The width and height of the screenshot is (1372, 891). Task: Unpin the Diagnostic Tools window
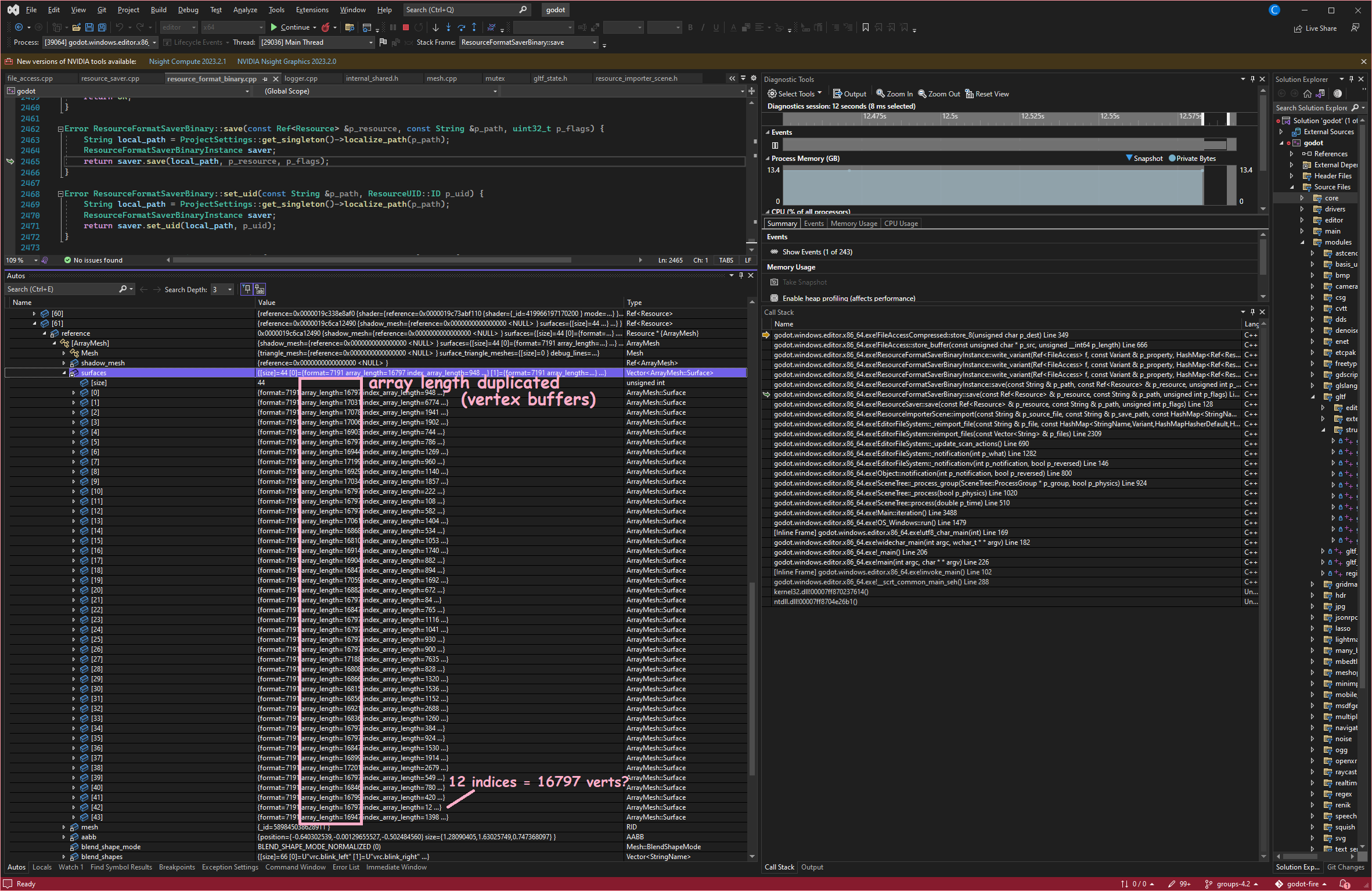1253,79
